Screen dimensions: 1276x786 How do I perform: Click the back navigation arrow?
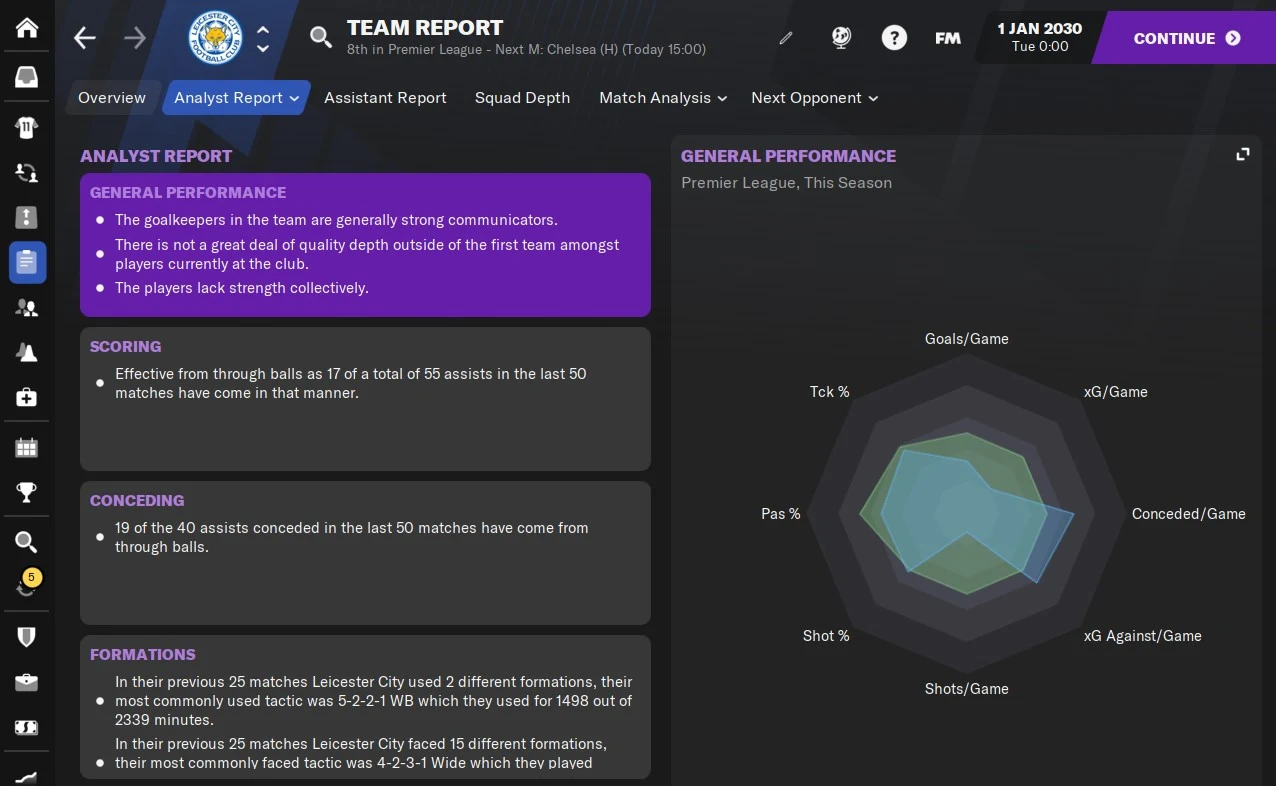[84, 37]
